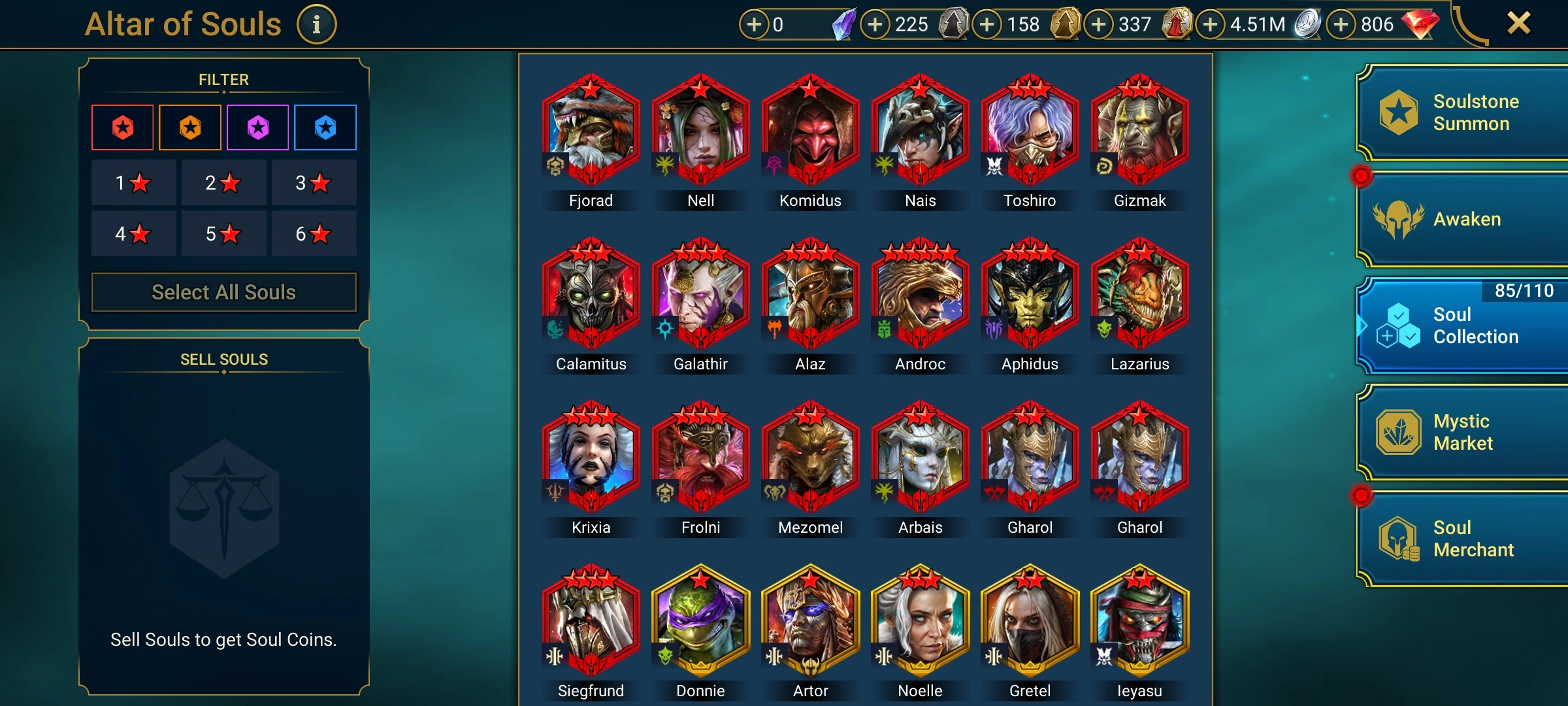Filter souls by 6 stars
The image size is (1568, 706).
(314, 233)
